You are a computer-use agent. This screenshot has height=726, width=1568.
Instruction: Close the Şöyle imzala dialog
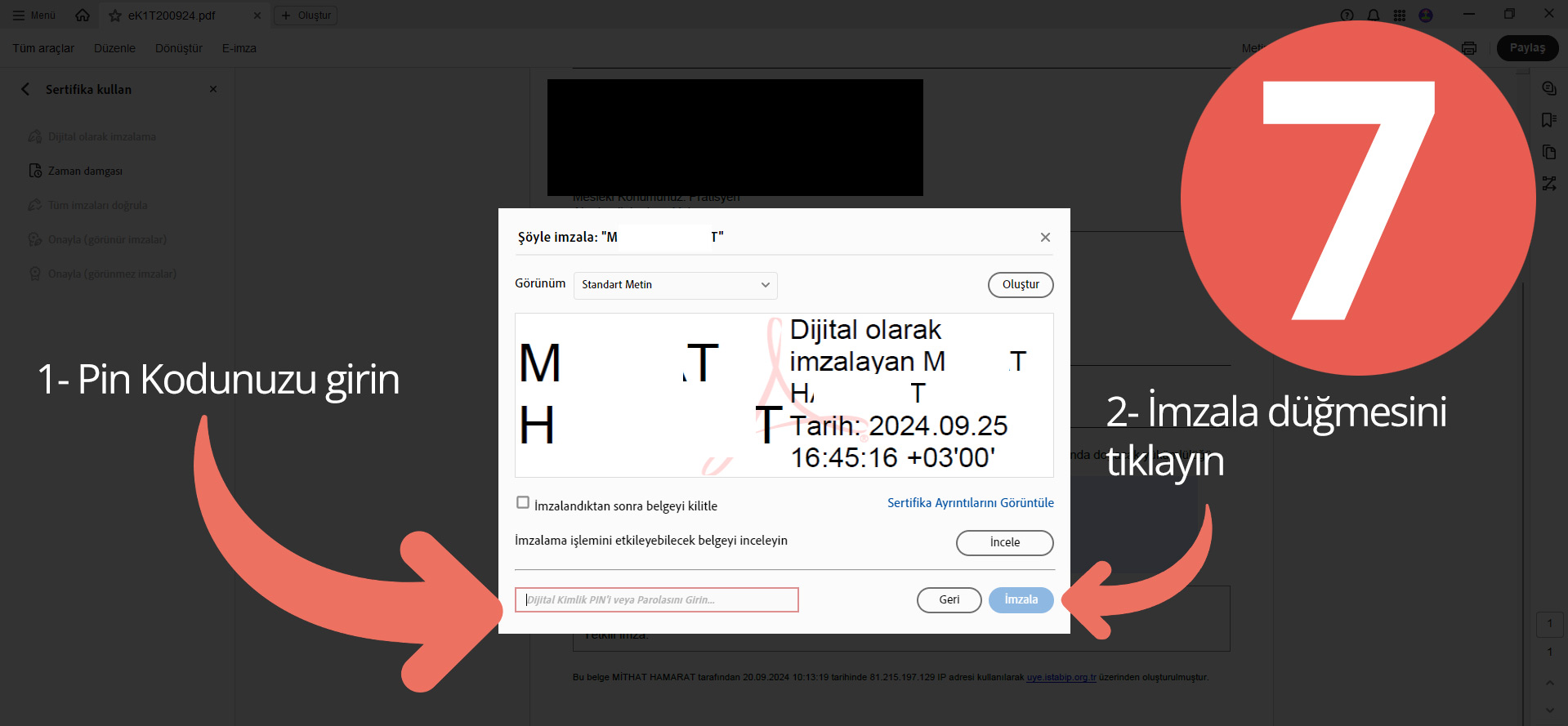click(1045, 237)
